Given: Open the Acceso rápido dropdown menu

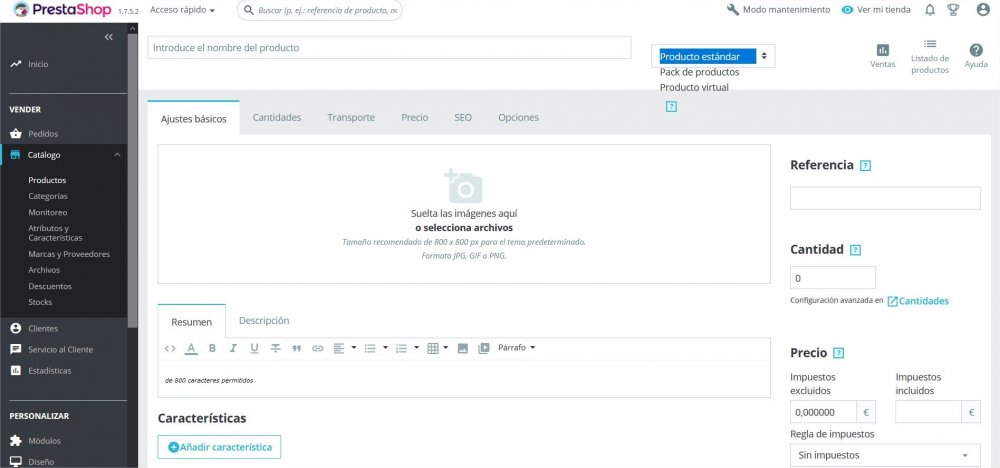Looking at the screenshot, I should point(182,10).
